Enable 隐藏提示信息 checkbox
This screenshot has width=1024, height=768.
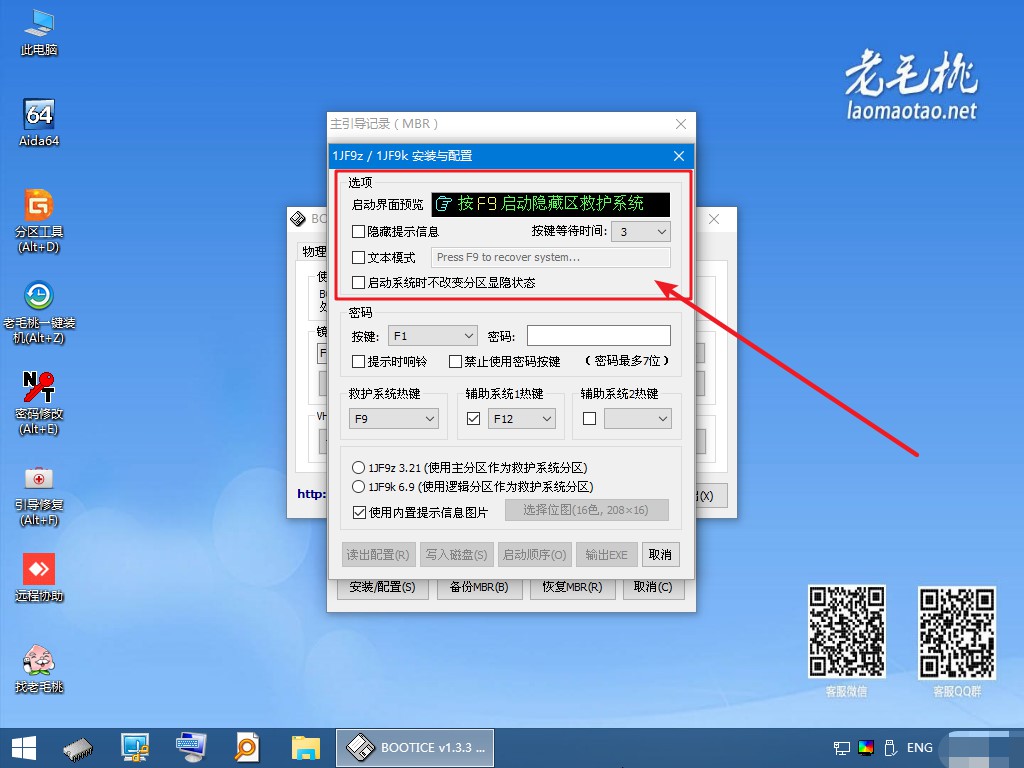coord(358,231)
